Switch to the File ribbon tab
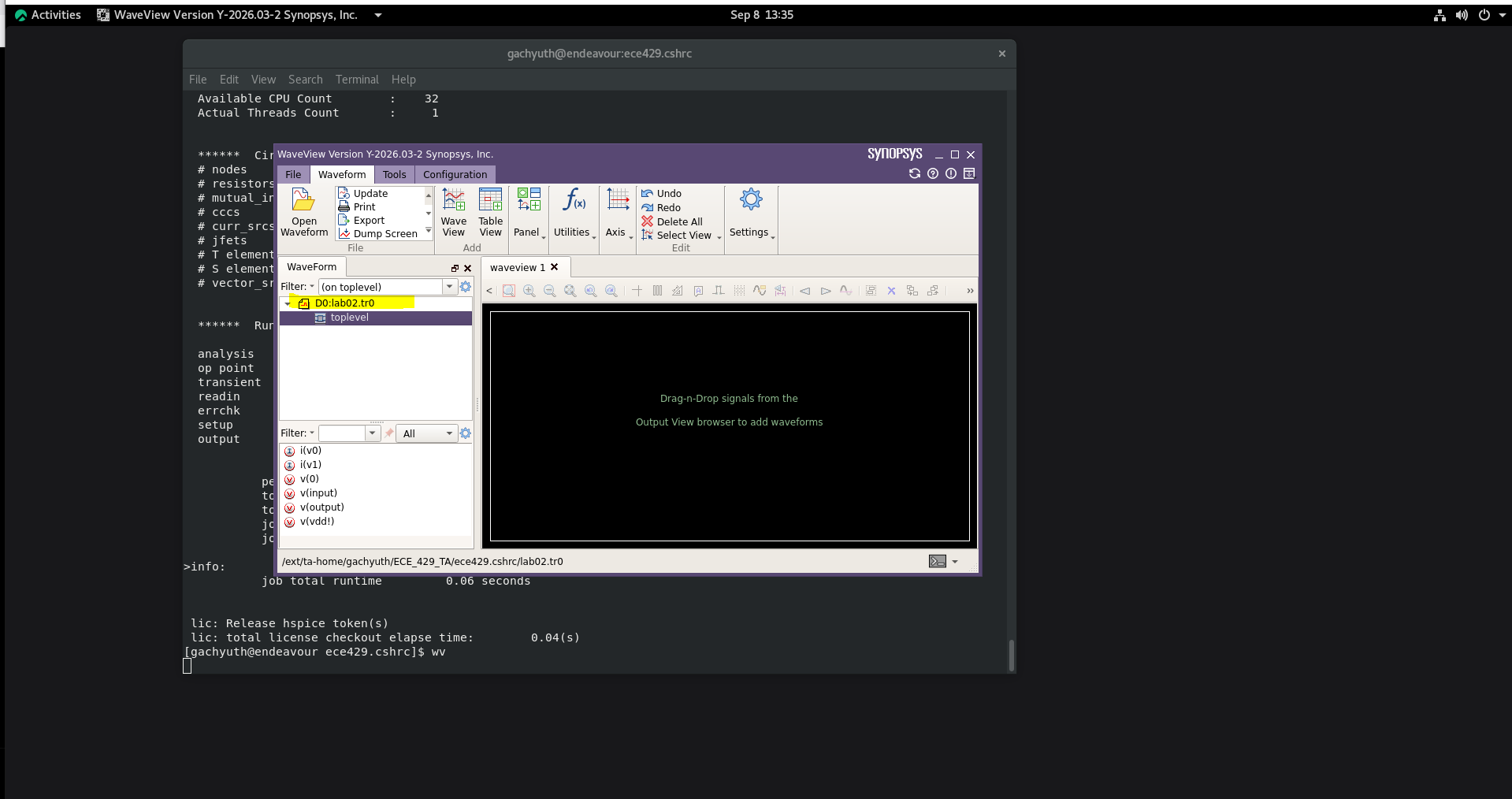The height and width of the screenshot is (799, 1512). pyautogui.click(x=293, y=175)
